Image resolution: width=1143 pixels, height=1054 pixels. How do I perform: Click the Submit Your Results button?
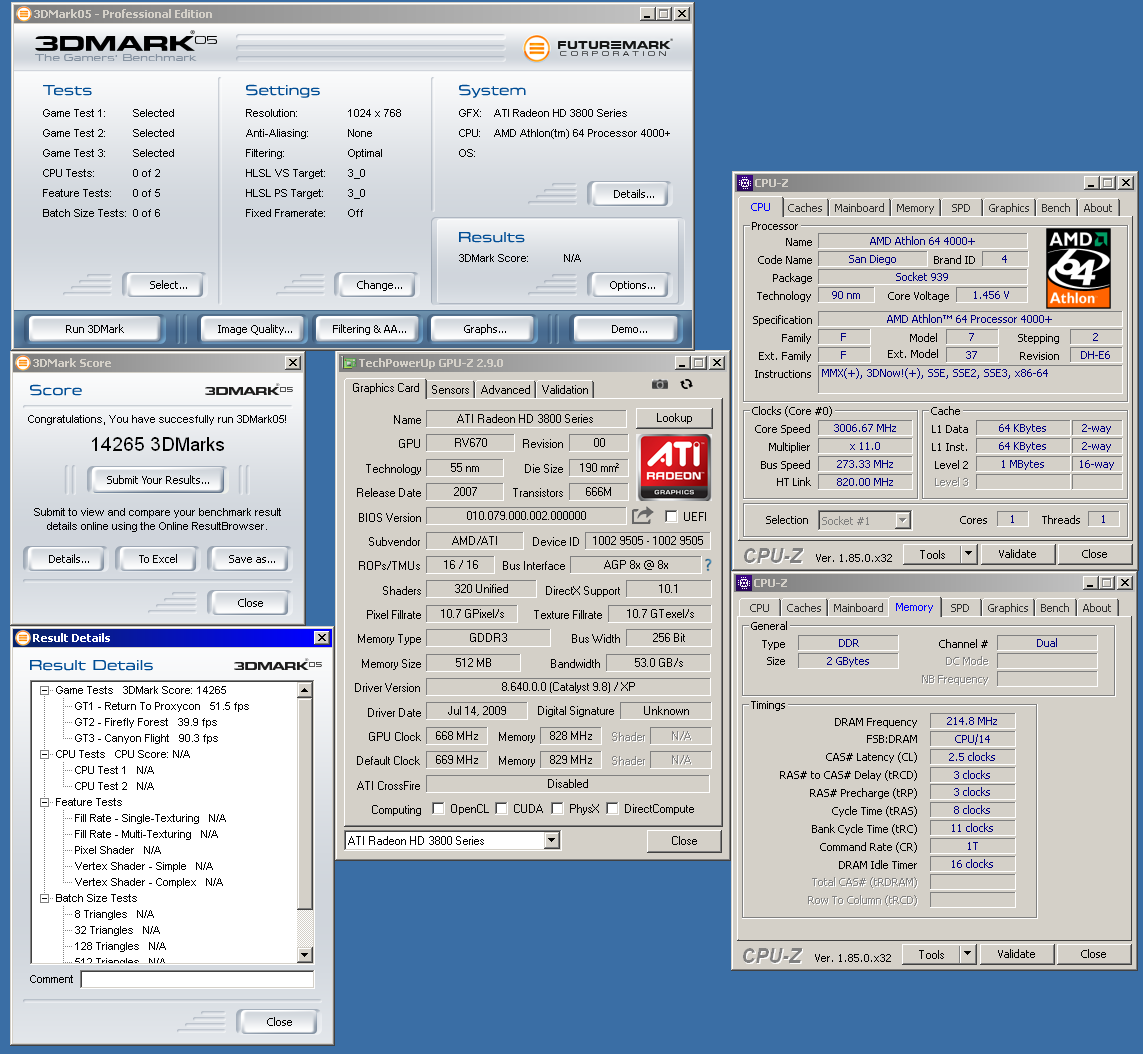pos(158,480)
